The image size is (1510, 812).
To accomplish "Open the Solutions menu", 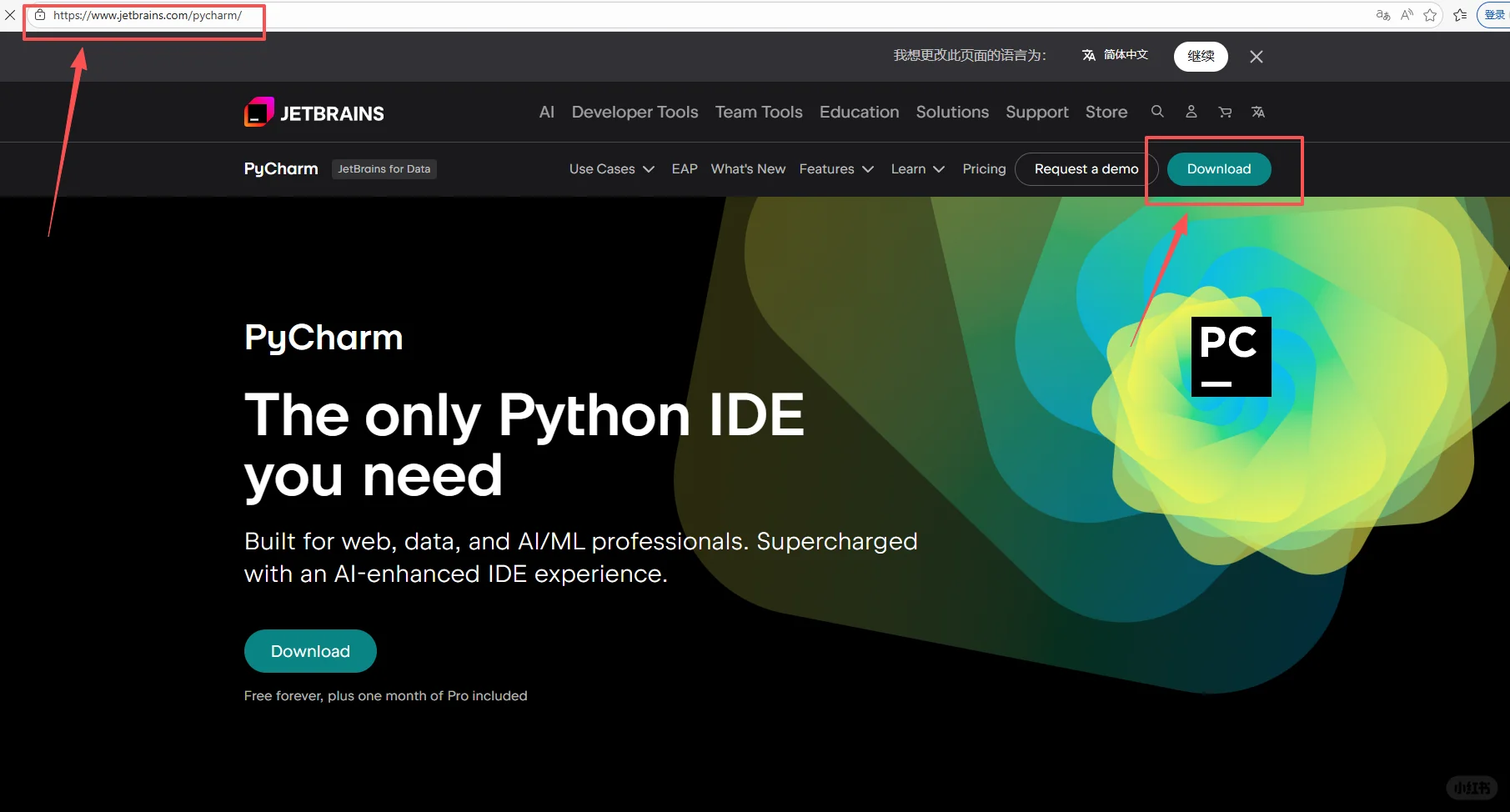I will [x=952, y=112].
